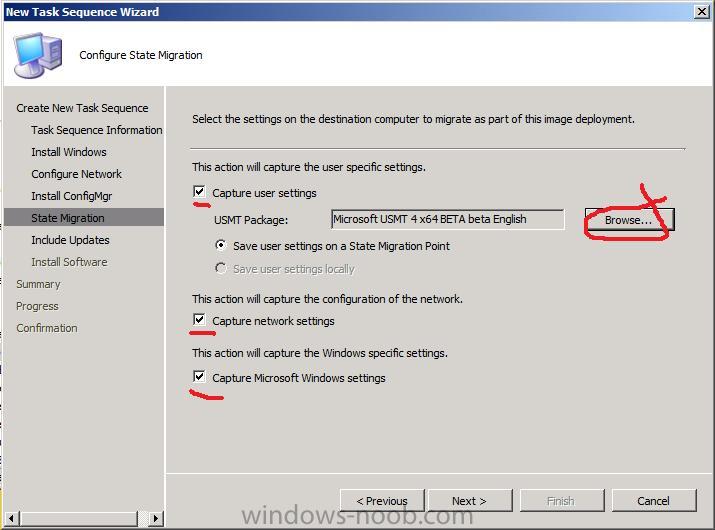The image size is (715, 530).
Task: Uncheck Capture user settings checkbox
Action: click(x=199, y=192)
